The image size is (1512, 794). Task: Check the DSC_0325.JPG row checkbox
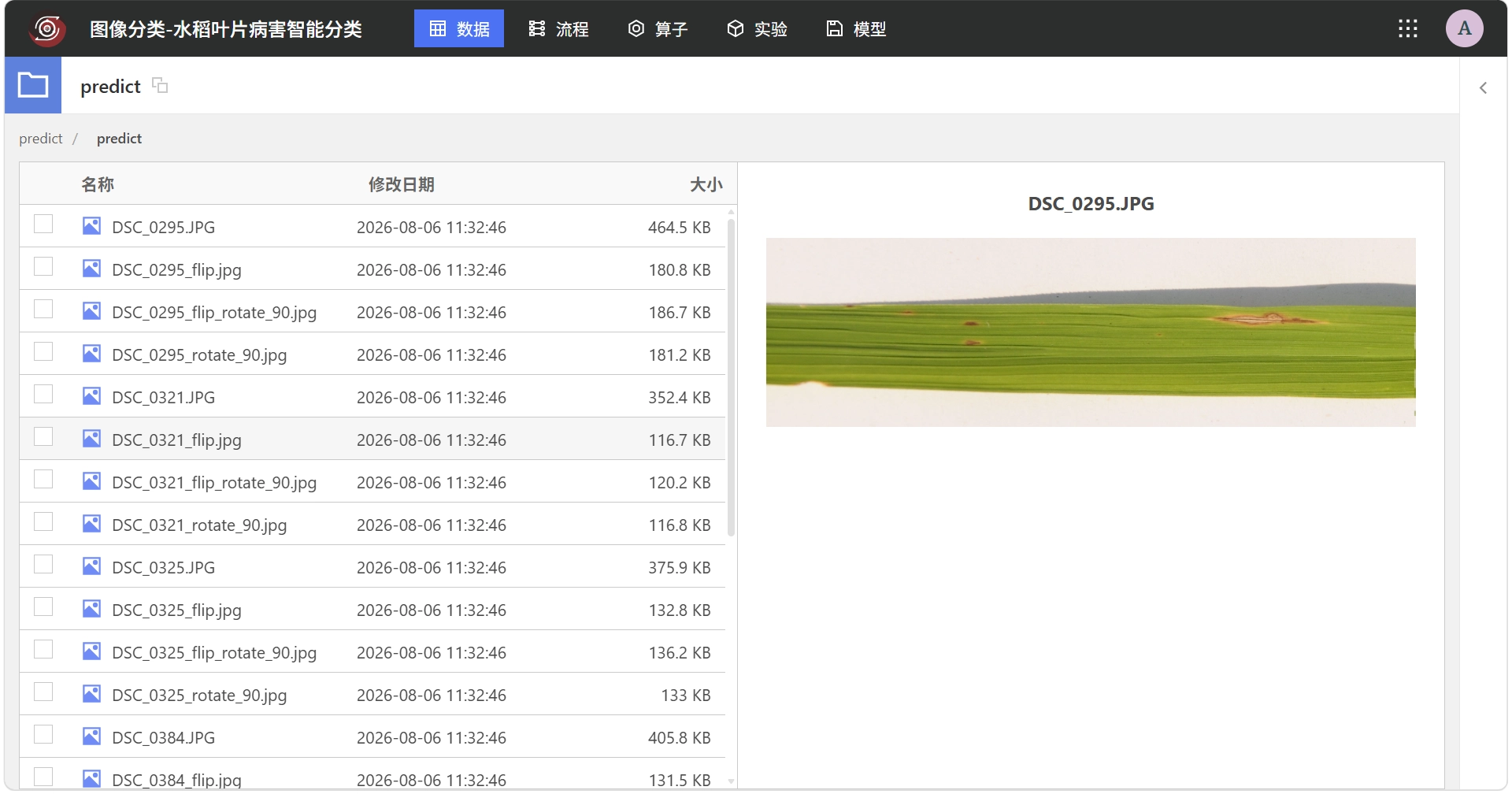(43, 564)
